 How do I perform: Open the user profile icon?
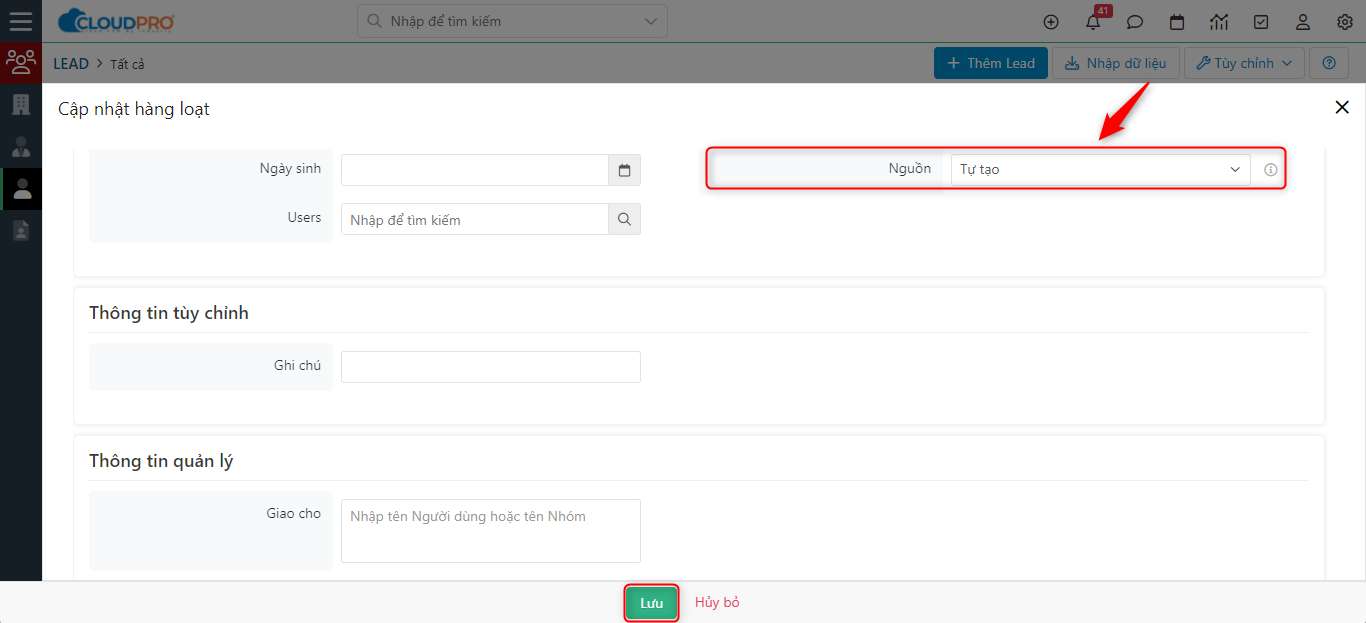pos(1303,21)
